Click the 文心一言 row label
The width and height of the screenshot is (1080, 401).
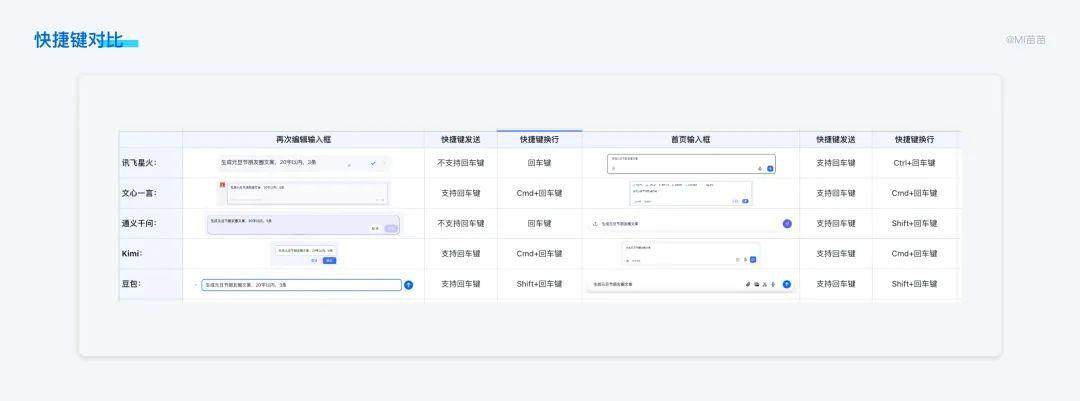(x=140, y=193)
